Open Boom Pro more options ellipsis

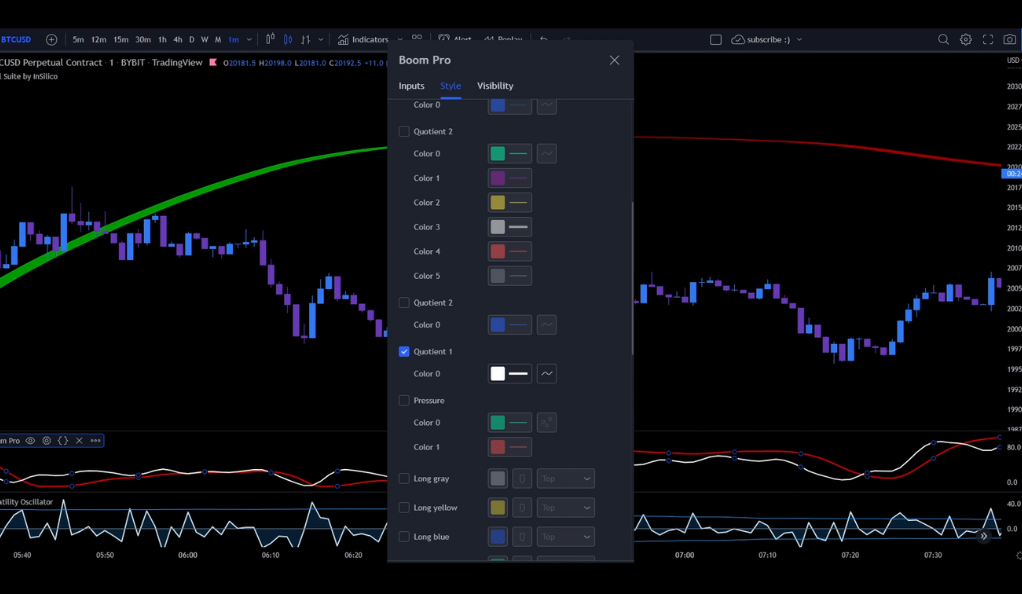95,440
